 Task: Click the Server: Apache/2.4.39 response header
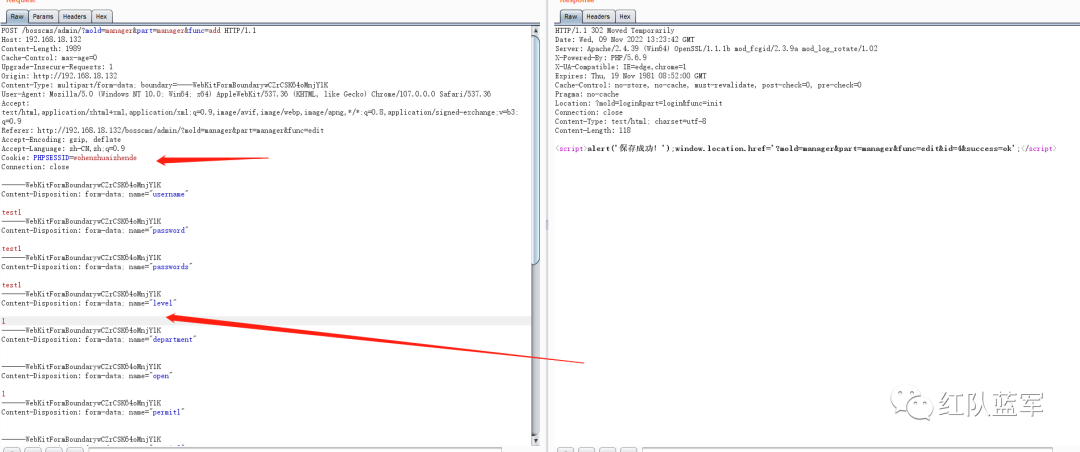pos(716,49)
